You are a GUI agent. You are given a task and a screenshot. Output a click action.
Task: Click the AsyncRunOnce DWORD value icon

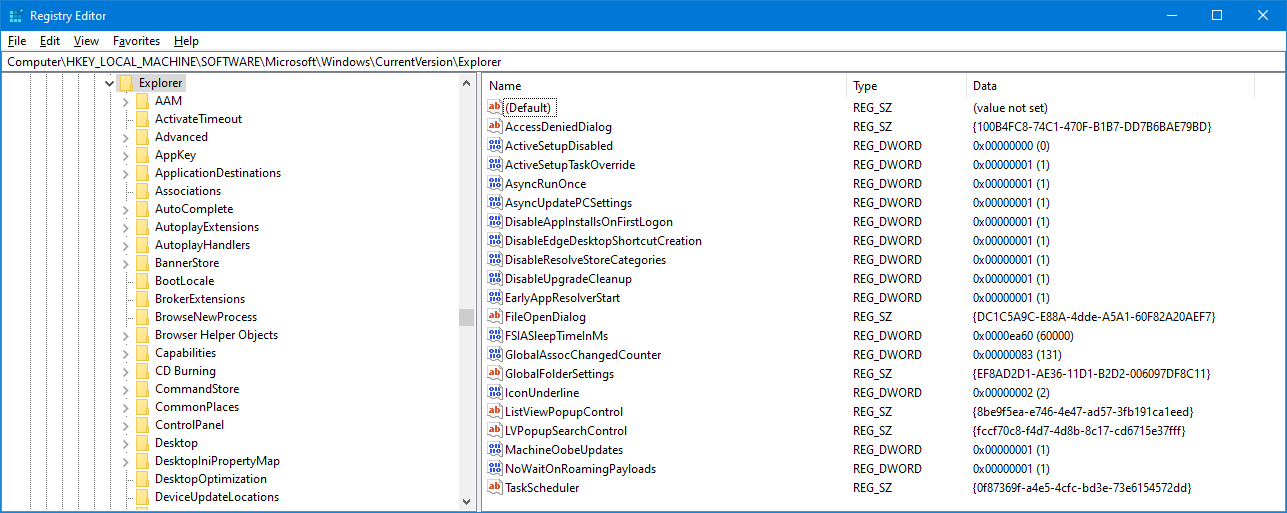click(x=495, y=184)
